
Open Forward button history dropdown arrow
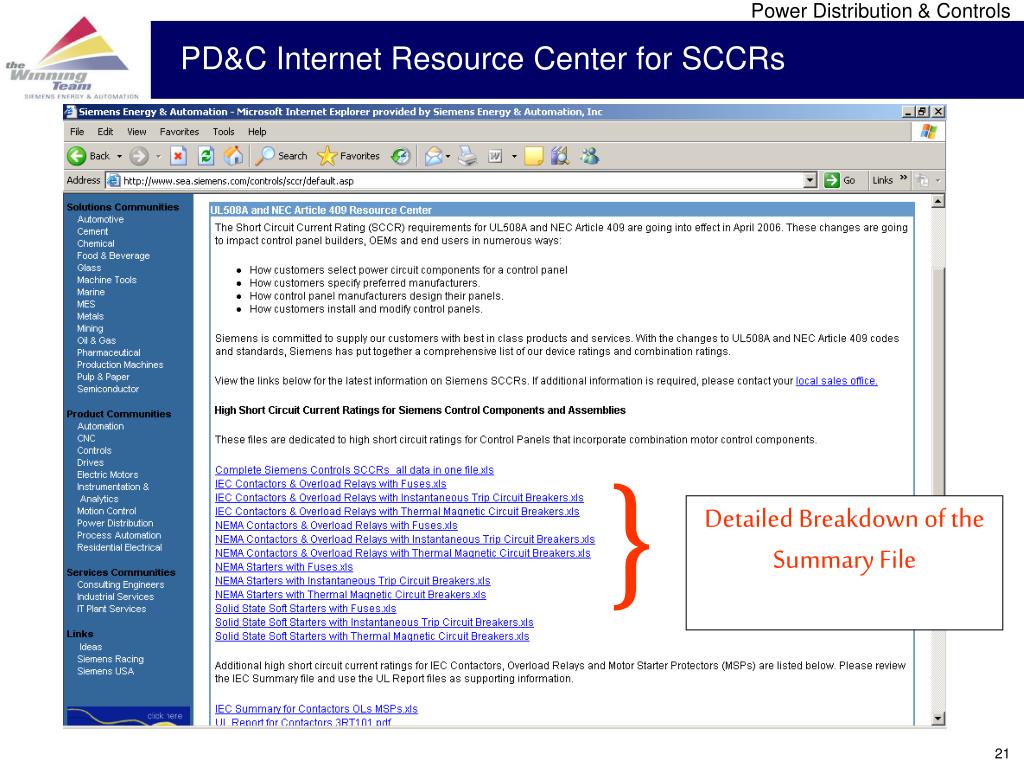158,157
